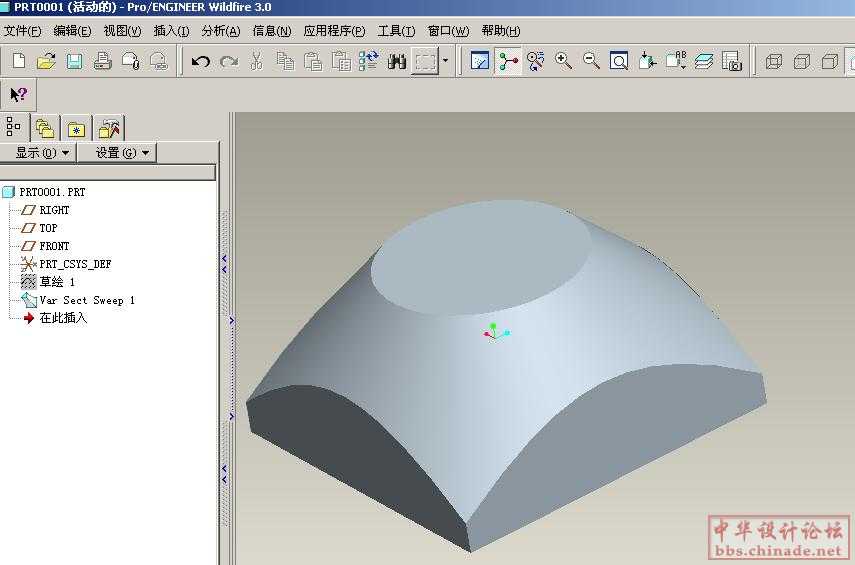Viewport: 855px width, 565px height.
Task: Zoom in with magnifier plus icon
Action: point(563,61)
